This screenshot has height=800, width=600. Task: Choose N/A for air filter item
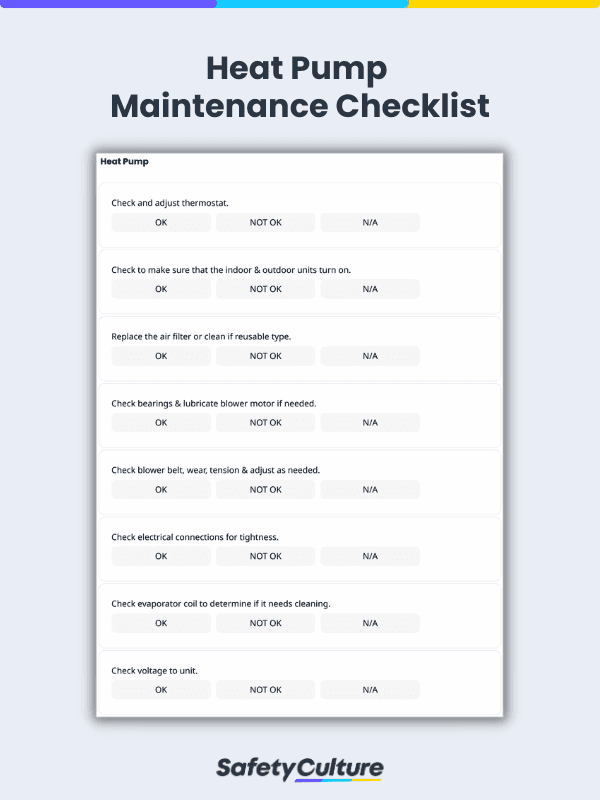[x=370, y=356]
